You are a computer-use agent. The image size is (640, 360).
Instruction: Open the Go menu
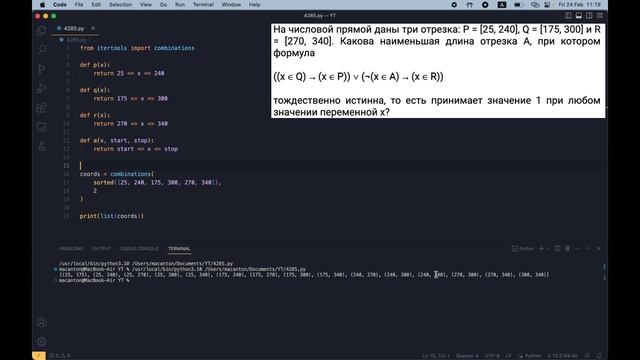tap(163, 4)
